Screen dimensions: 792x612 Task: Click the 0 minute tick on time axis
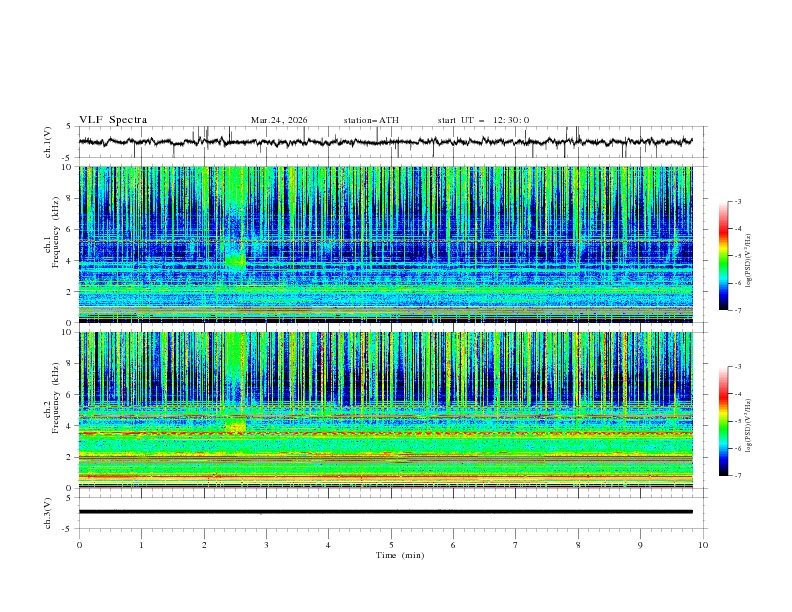[x=79, y=544]
